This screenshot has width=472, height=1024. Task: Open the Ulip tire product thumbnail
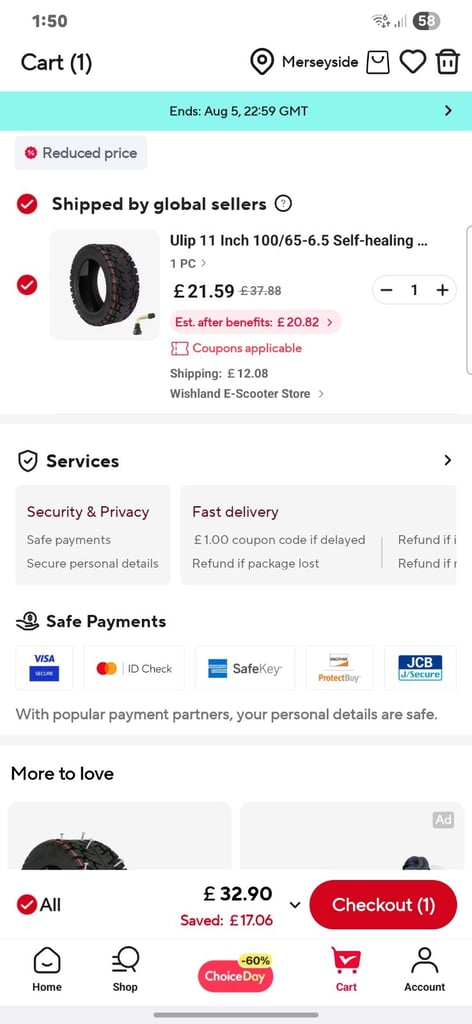click(x=104, y=285)
